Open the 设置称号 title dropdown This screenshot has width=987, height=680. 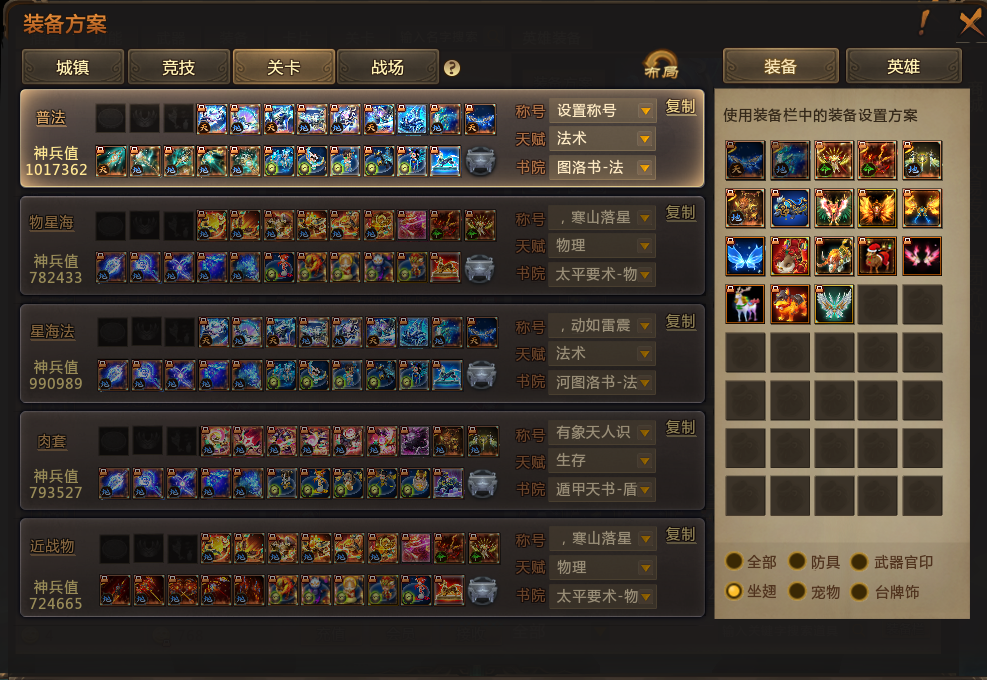coord(602,111)
